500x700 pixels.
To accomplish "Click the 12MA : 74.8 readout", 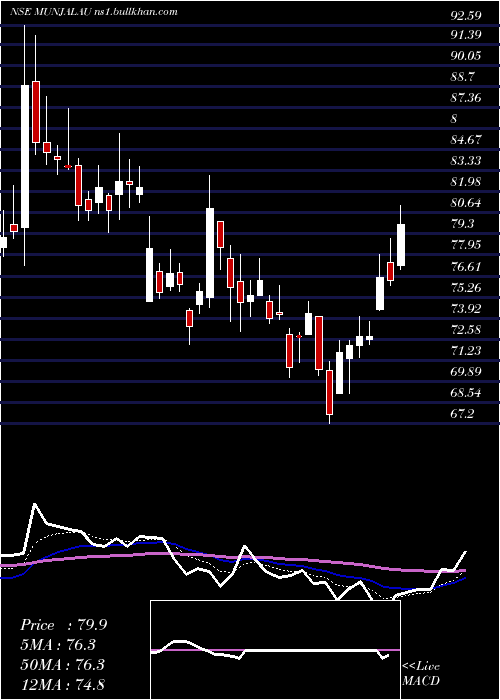I will [62, 684].
